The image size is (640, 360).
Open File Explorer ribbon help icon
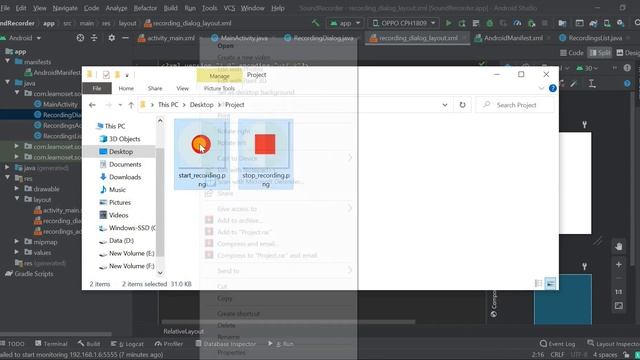(x=553, y=88)
